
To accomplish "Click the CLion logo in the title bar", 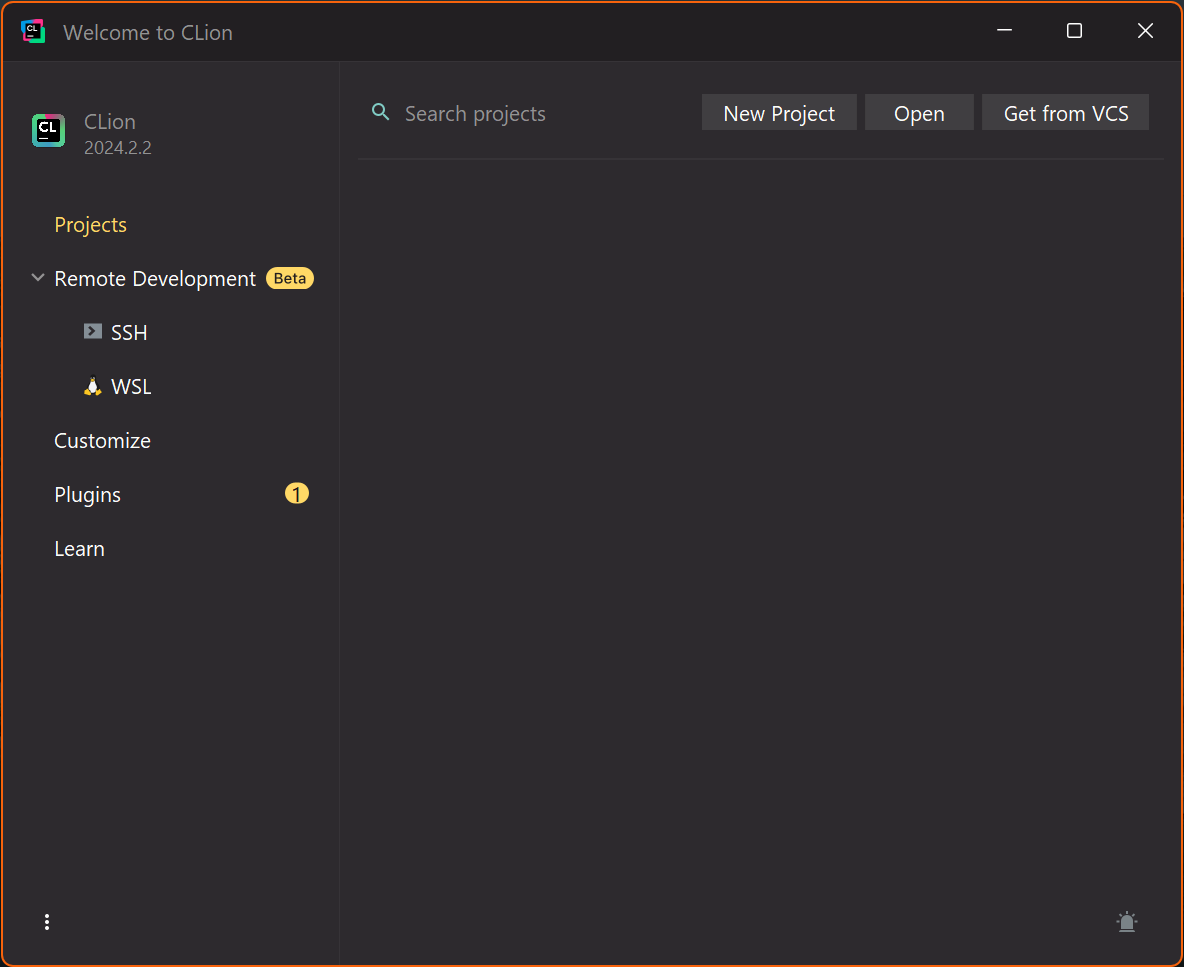I will coord(33,32).
